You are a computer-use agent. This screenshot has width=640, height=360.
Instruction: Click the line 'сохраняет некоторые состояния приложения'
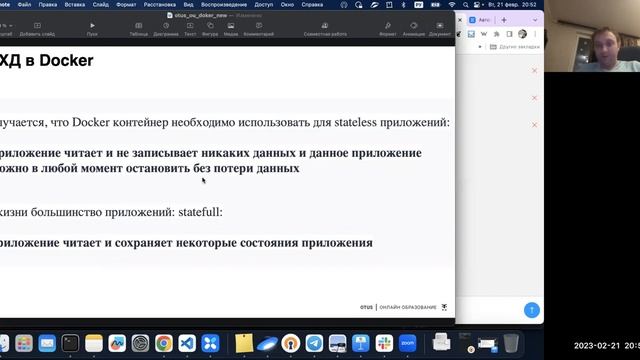244,243
